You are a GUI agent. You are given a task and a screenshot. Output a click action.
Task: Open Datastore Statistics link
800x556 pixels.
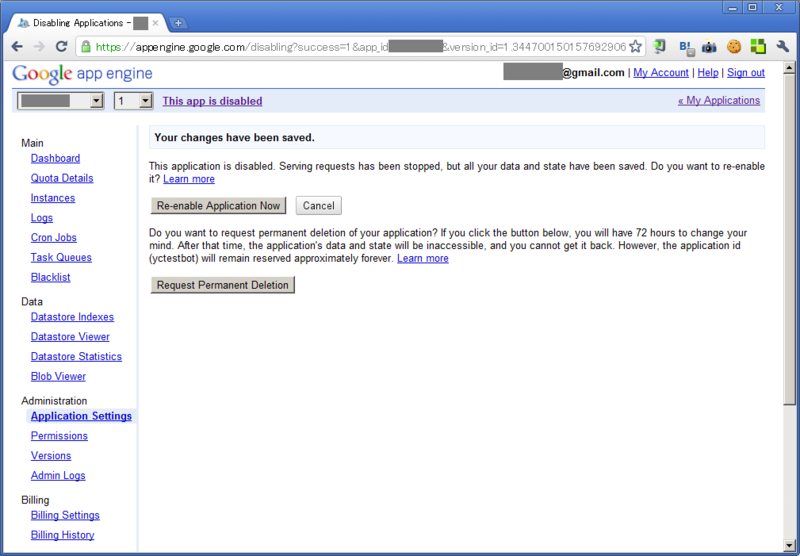coord(76,357)
